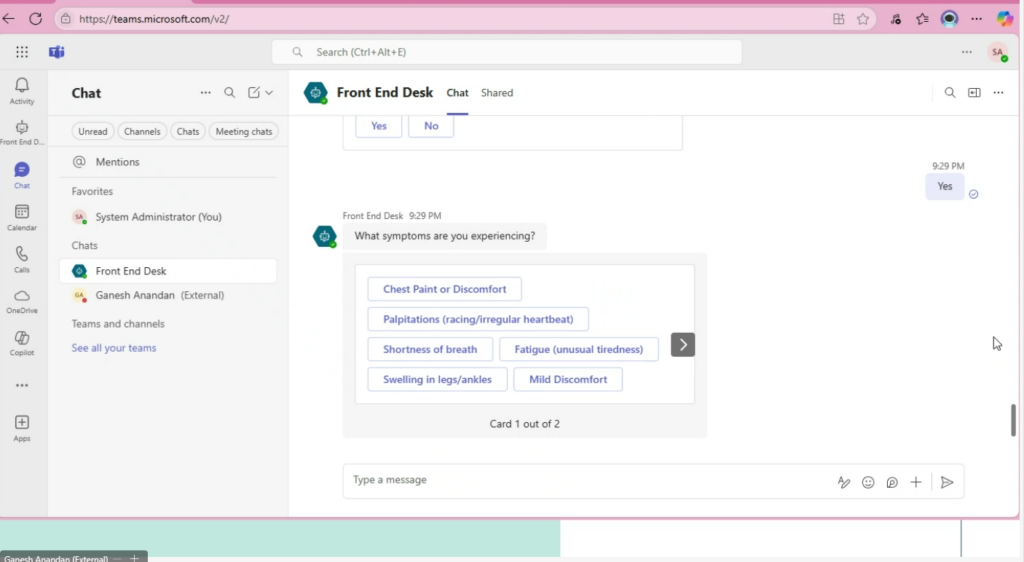Open System Administrator (You) chat
Viewport: 1024px width, 562px height.
click(168, 217)
